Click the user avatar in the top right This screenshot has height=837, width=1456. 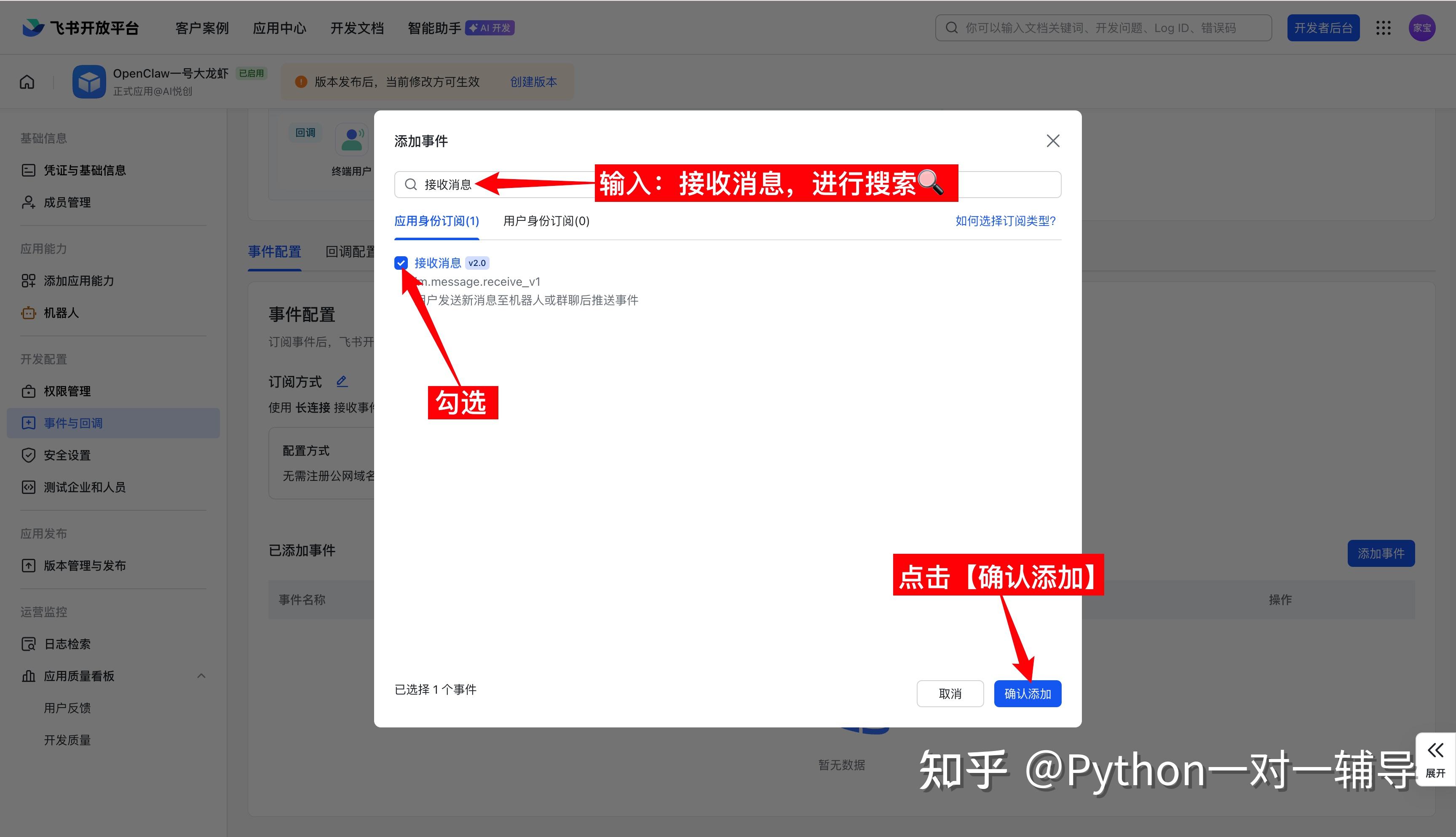1421,28
